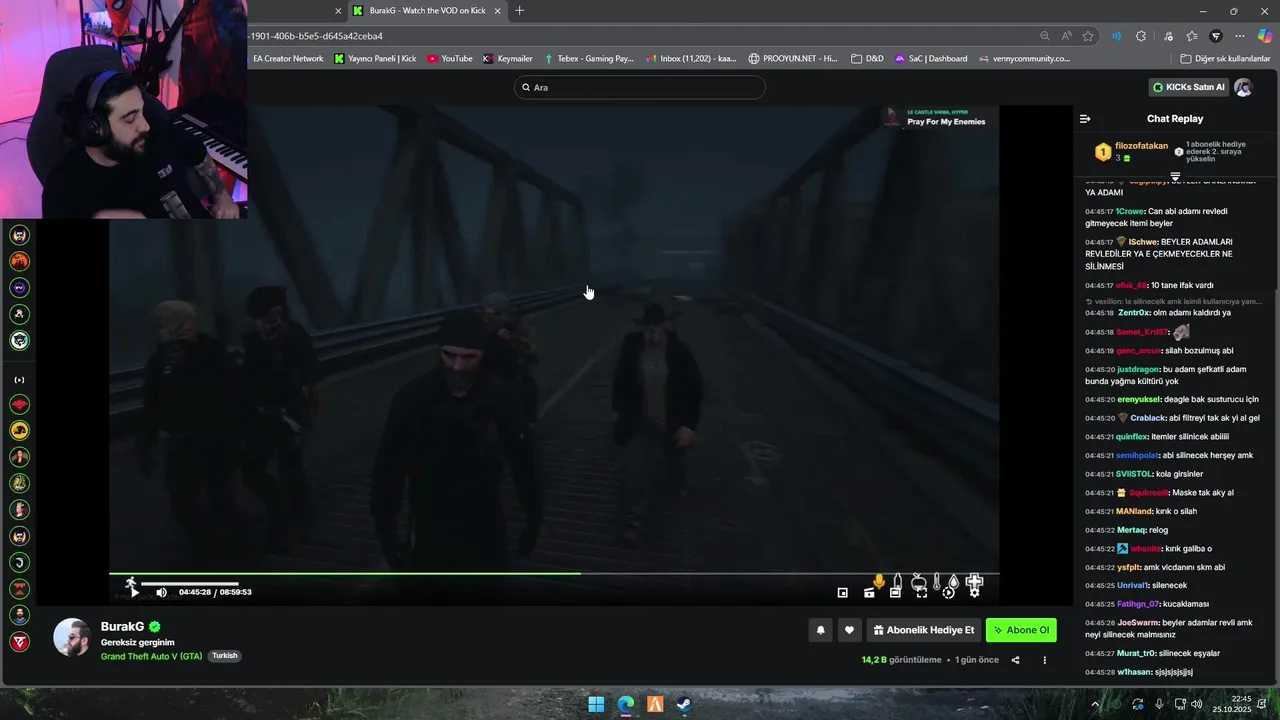Click the KICKs Satın Al button
This screenshot has width=1280, height=720.
(1188, 87)
